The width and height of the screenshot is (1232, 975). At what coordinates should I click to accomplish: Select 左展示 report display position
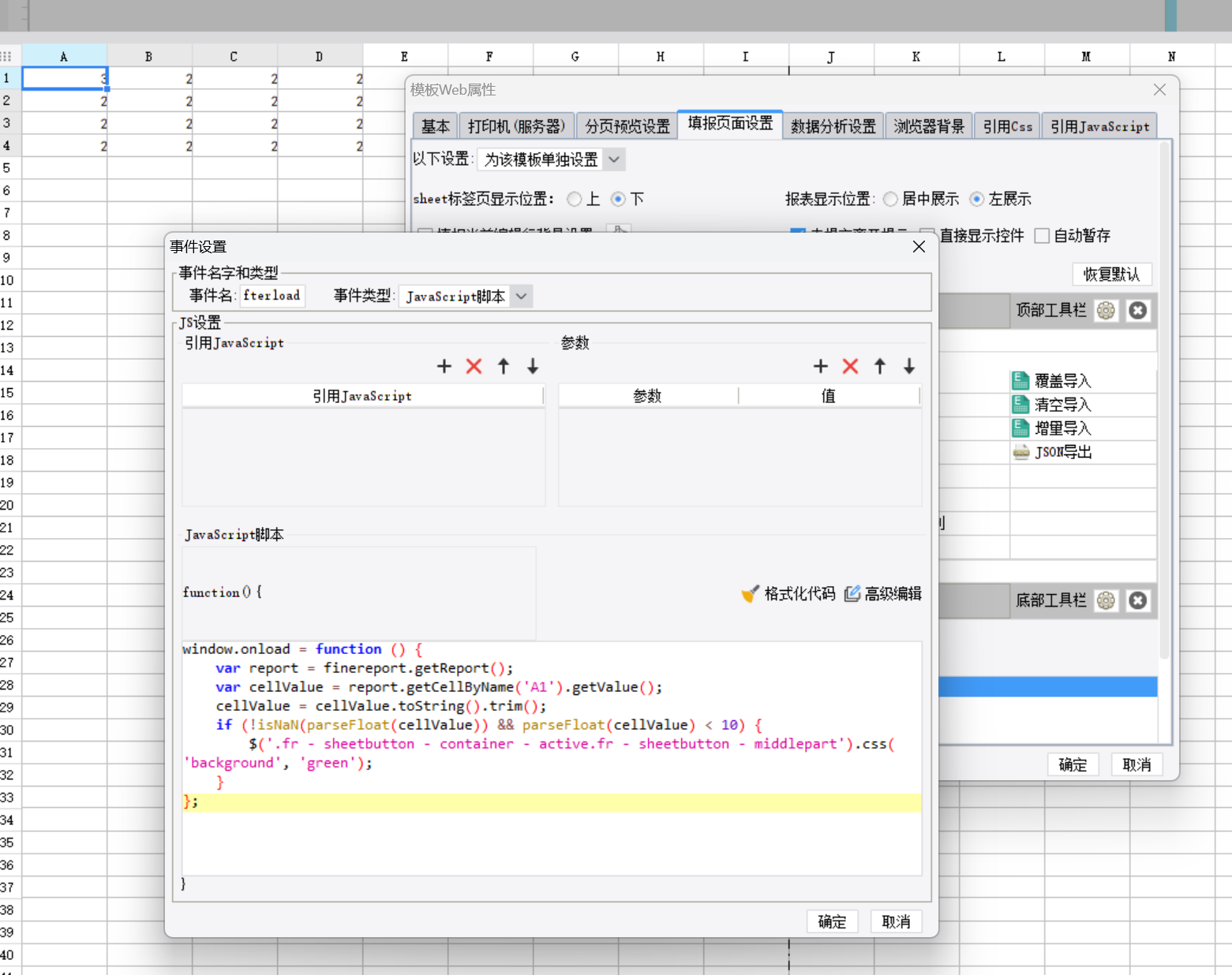coord(977,199)
